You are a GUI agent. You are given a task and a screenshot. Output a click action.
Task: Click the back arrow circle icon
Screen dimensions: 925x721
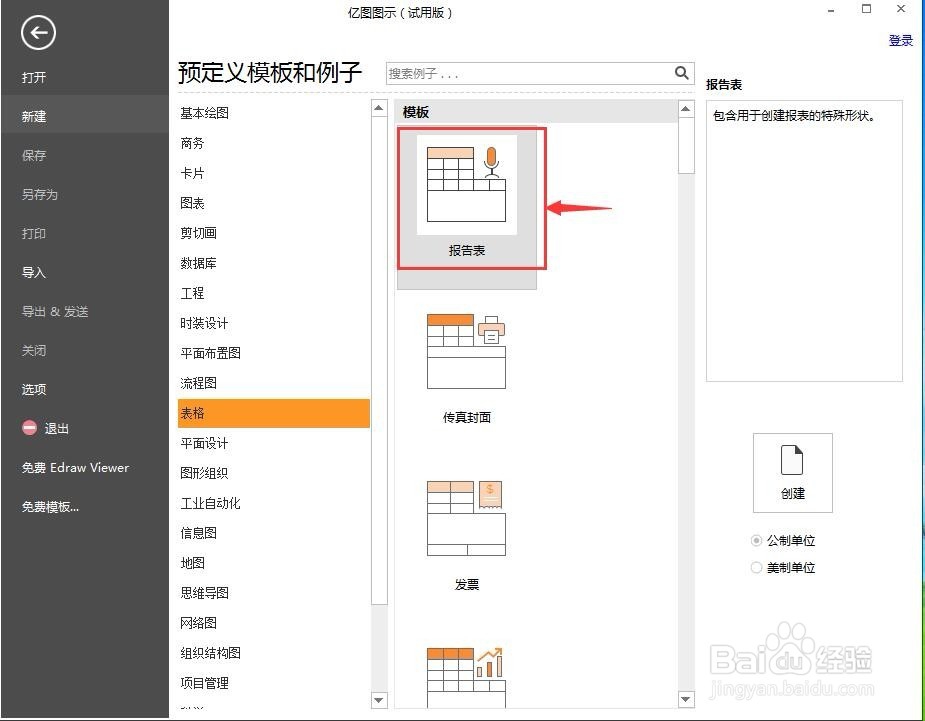point(38,32)
